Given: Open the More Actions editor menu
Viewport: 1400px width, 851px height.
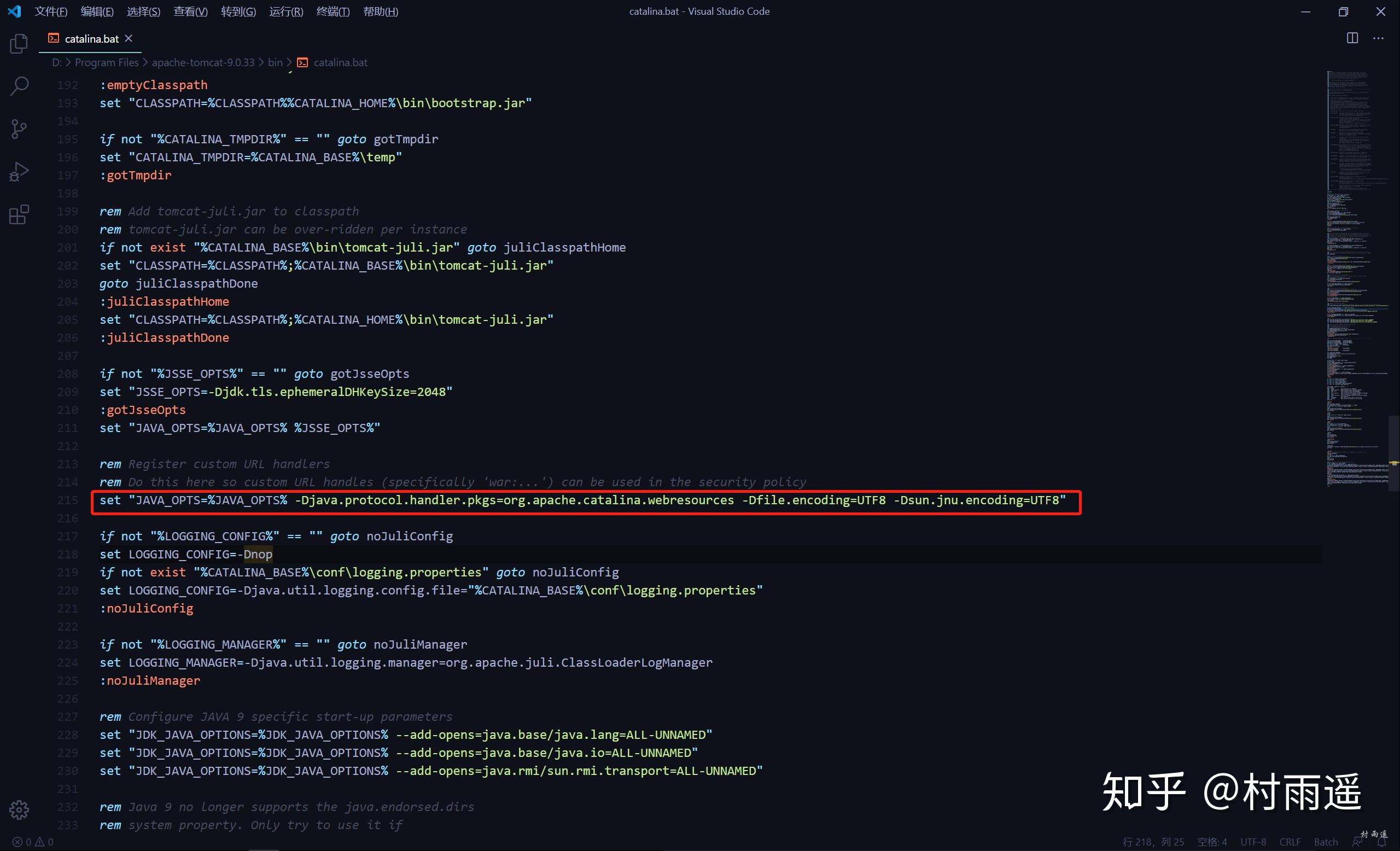Looking at the screenshot, I should pyautogui.click(x=1380, y=38).
